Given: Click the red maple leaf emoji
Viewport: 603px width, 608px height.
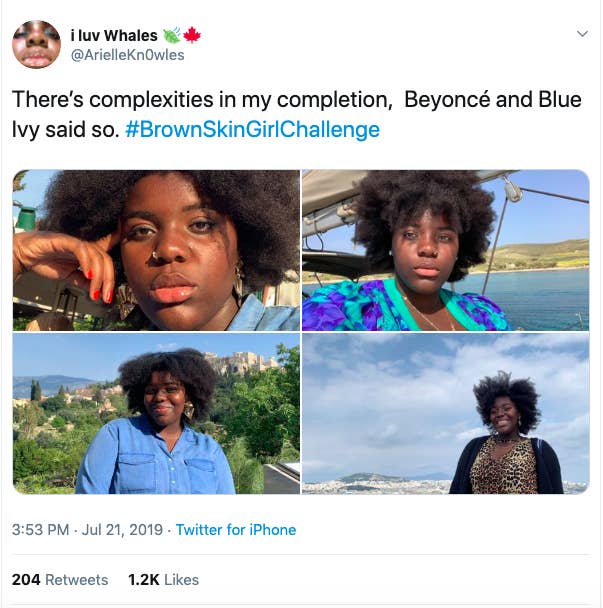Looking at the screenshot, I should coord(192,35).
